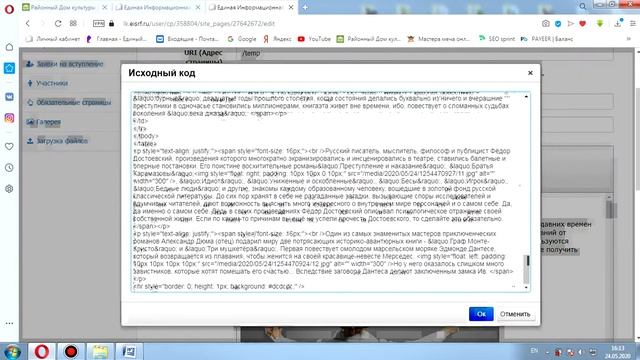Reload the page with the refresh icon
The height and width of the screenshot is (360, 640).
58,24
